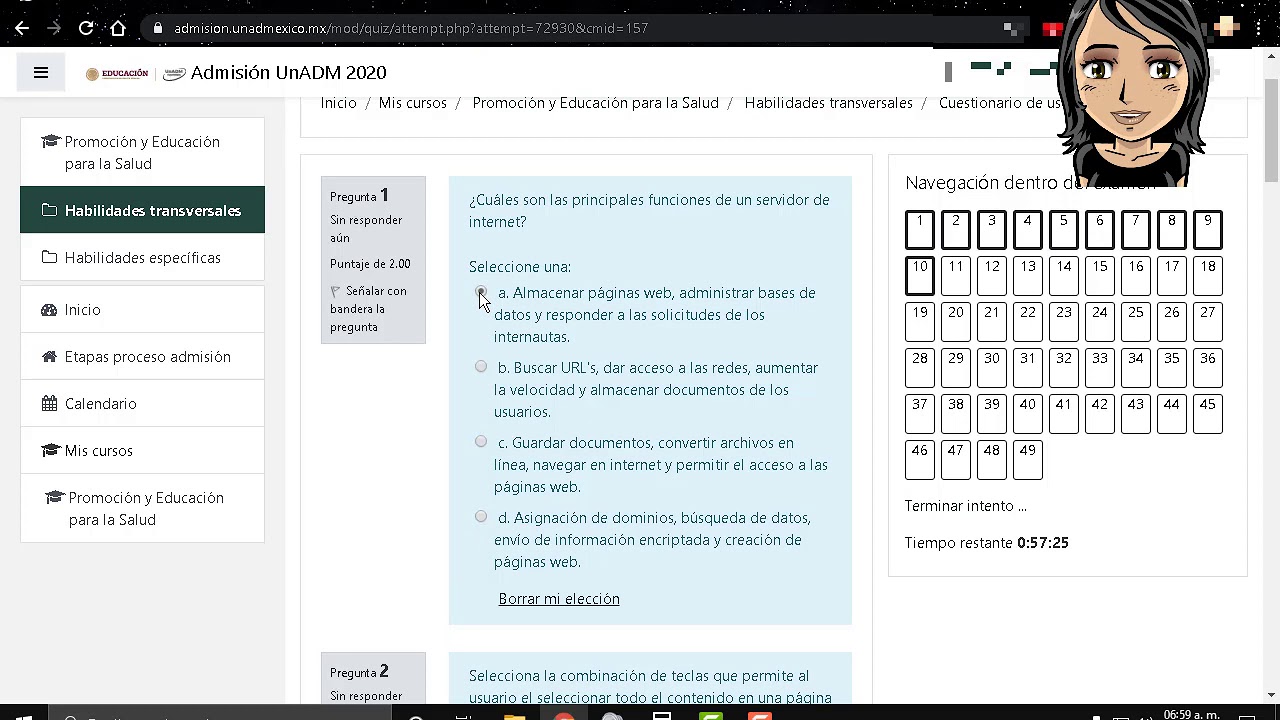Screen dimensions: 1280x720
Task: Open Habilidades transversales in sidebar
Action: 142,210
